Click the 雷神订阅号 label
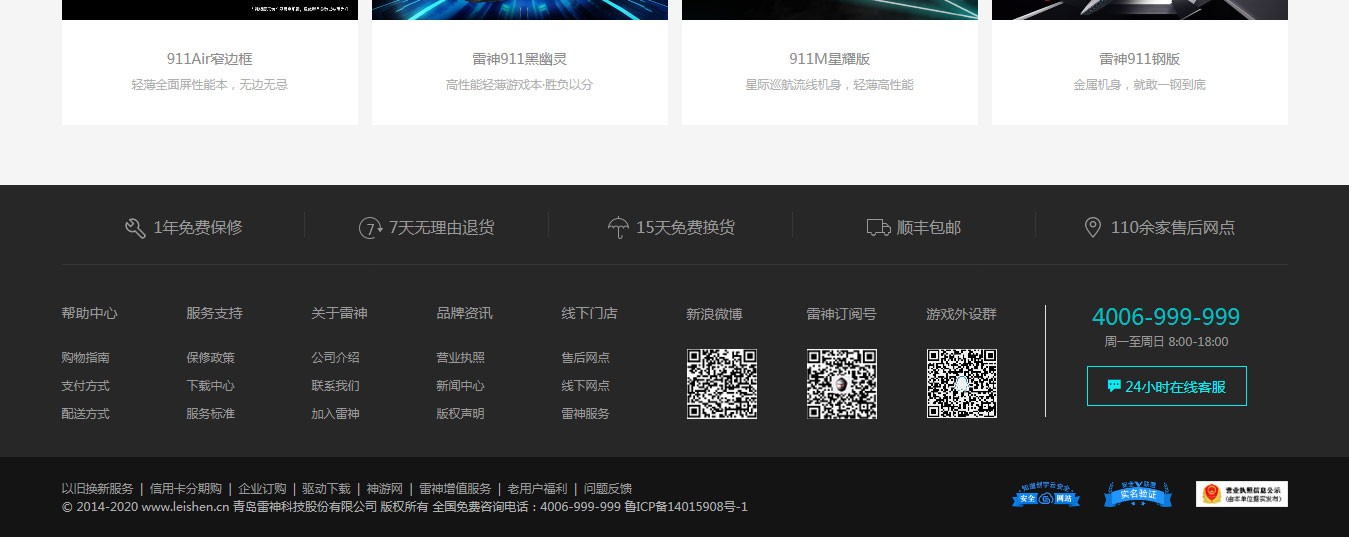1349x537 pixels. tap(842, 314)
